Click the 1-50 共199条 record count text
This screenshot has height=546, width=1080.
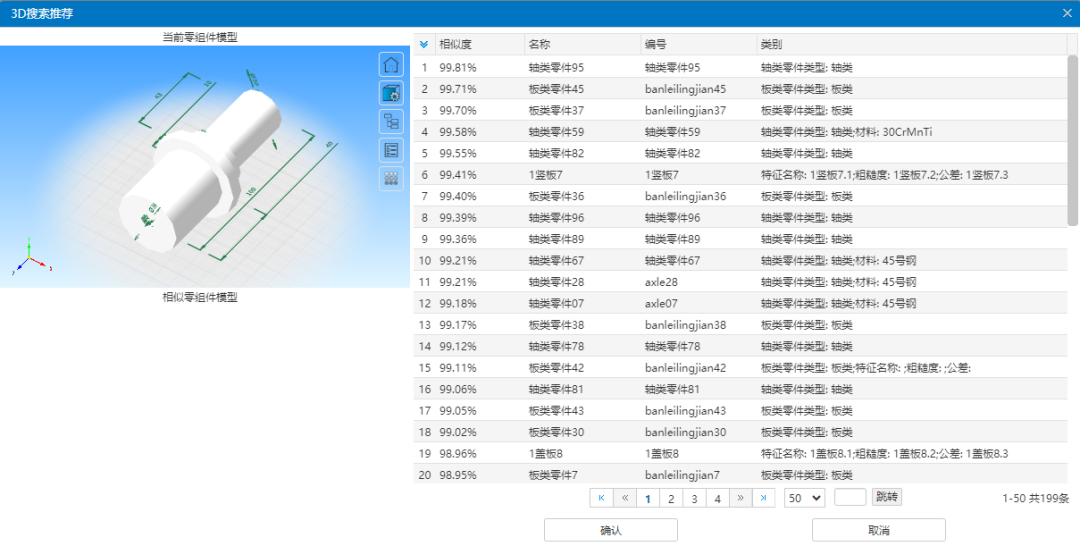point(1035,498)
